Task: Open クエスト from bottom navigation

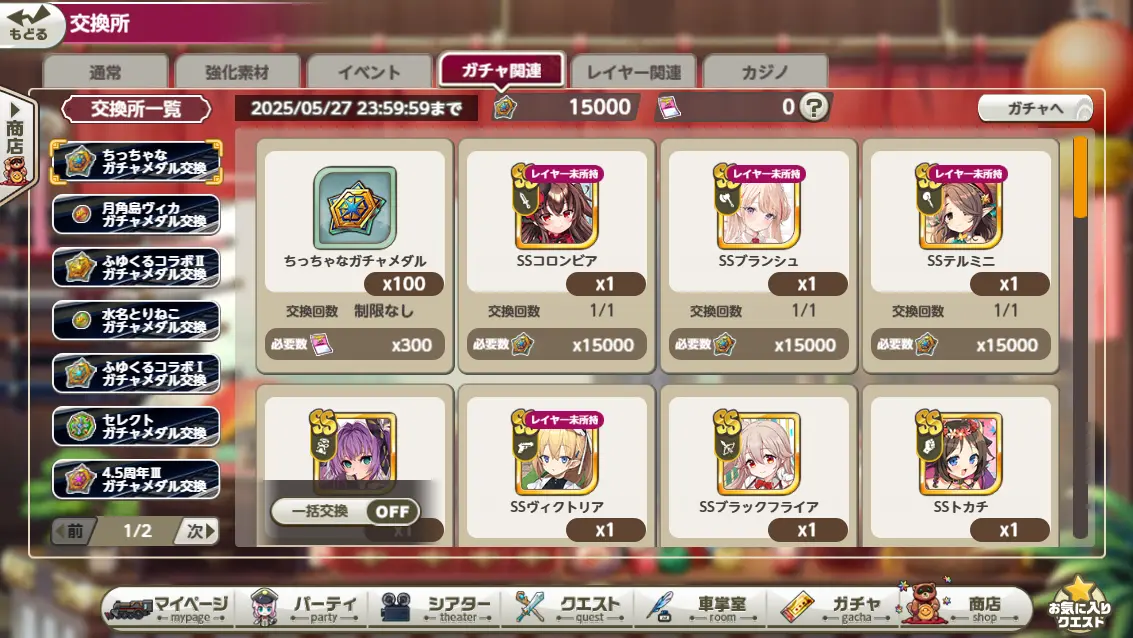Action: tap(568, 607)
